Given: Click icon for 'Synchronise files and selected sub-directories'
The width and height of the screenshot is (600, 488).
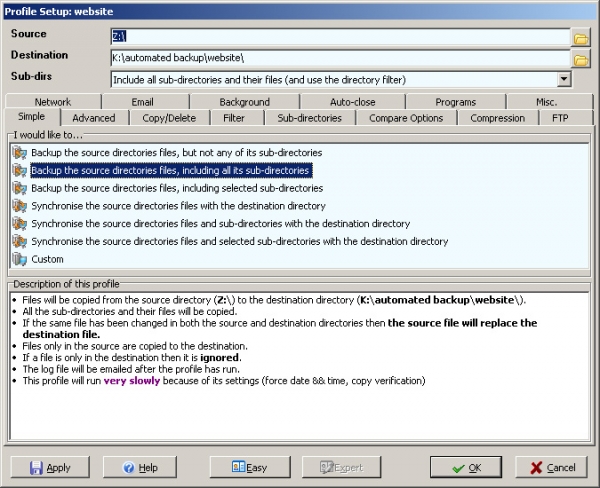Looking at the screenshot, I should [x=19, y=241].
